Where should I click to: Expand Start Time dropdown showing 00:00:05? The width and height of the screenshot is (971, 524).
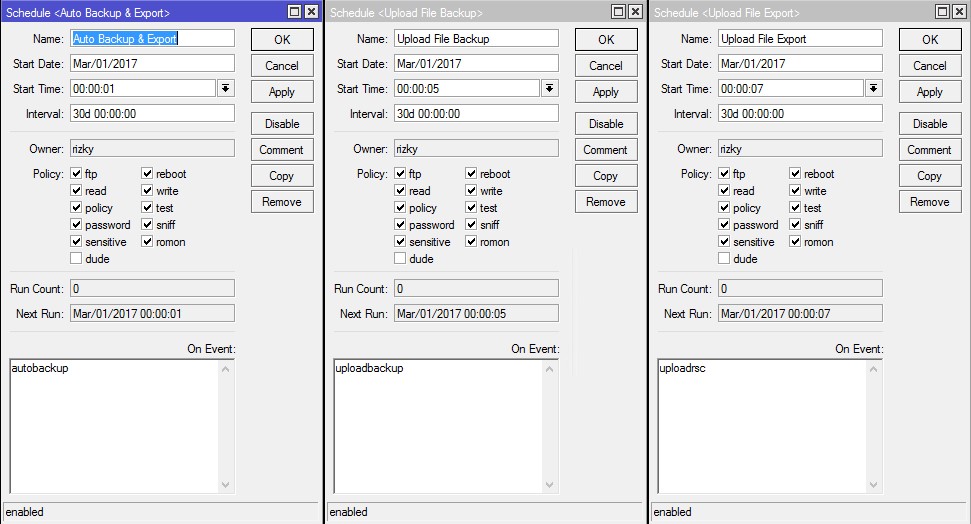(549, 88)
